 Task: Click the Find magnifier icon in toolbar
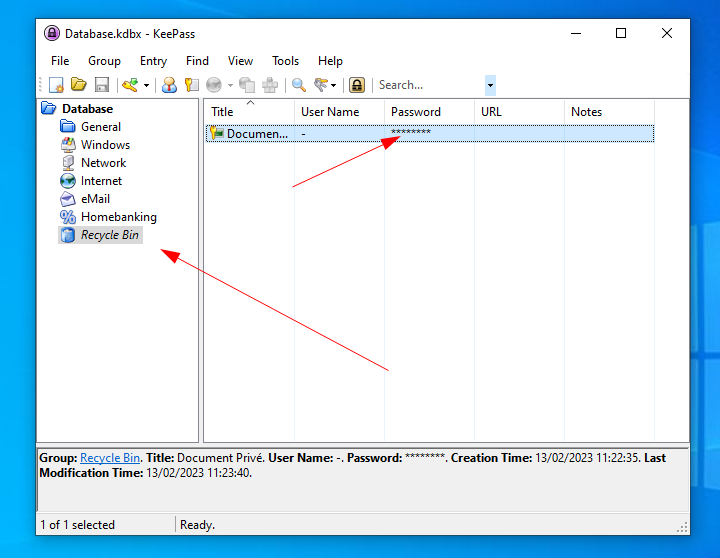(298, 86)
